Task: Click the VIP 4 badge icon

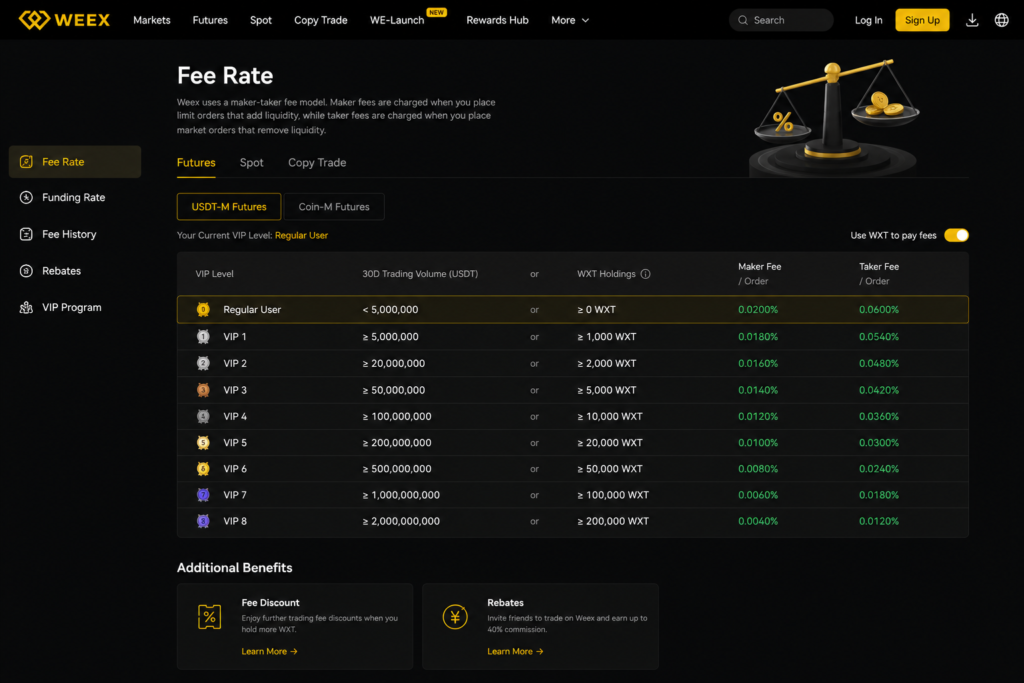Action: [x=203, y=416]
